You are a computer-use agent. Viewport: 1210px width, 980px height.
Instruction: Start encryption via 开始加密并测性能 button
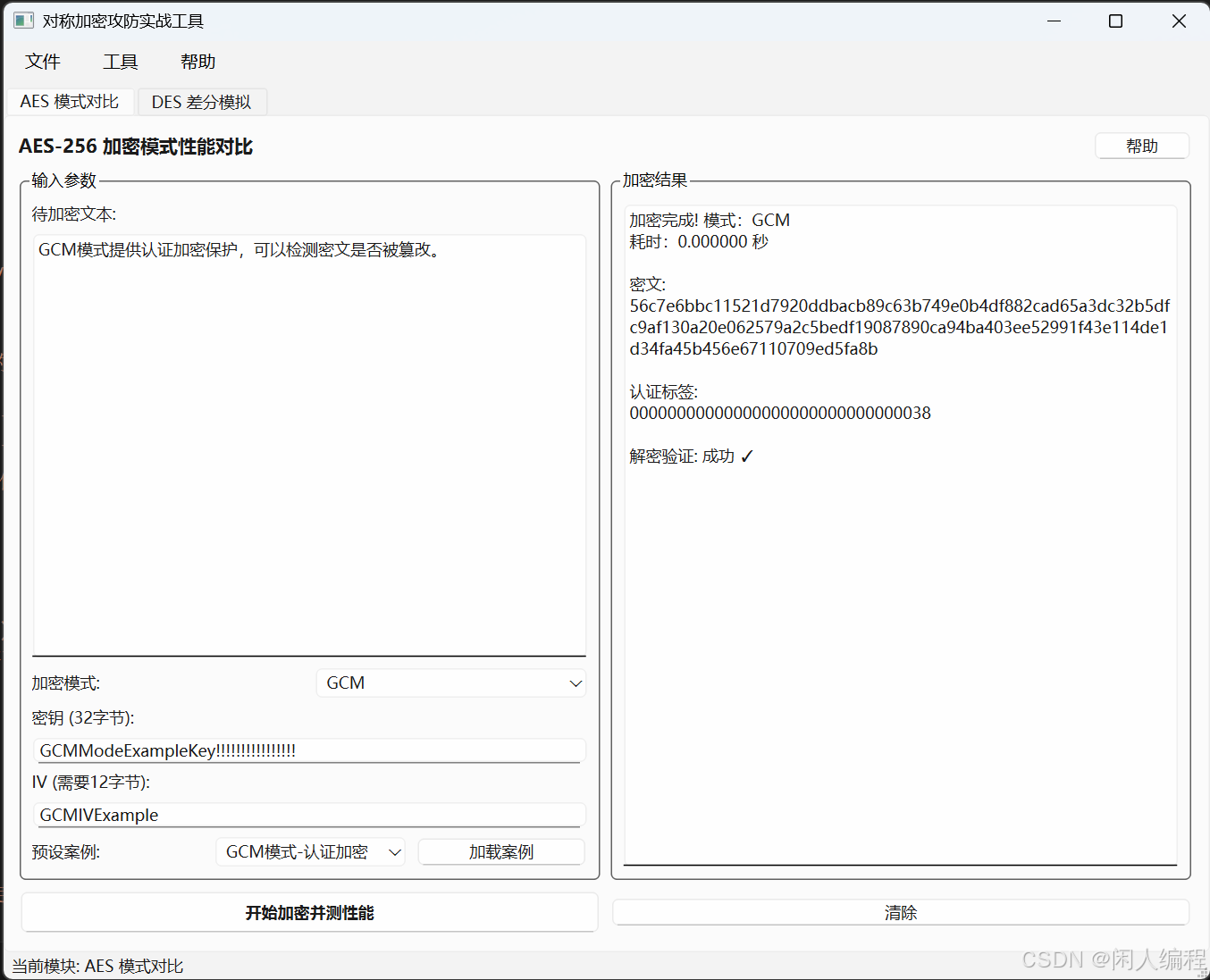click(308, 912)
